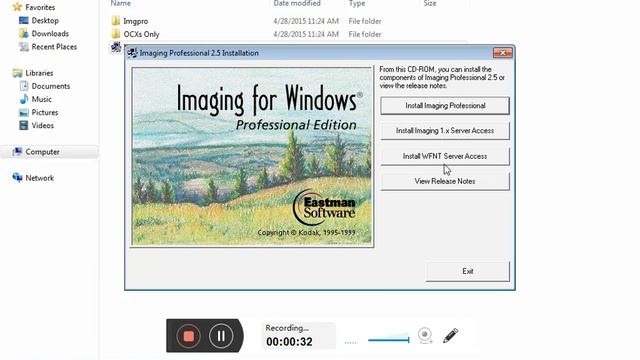The image size is (640, 360).
Task: Click the Libraries icon
Action: (17, 73)
